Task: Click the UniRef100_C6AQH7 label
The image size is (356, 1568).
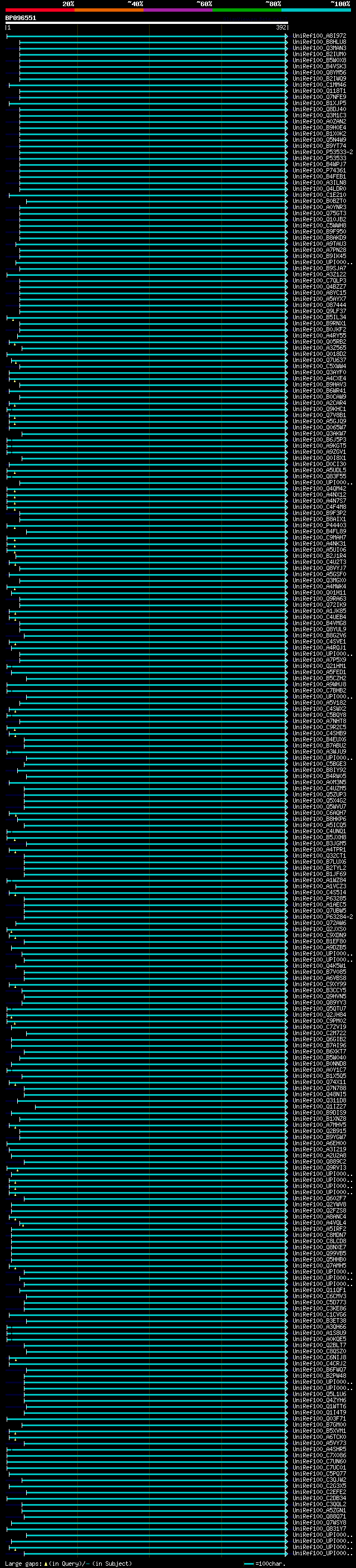Action: (319, 813)
